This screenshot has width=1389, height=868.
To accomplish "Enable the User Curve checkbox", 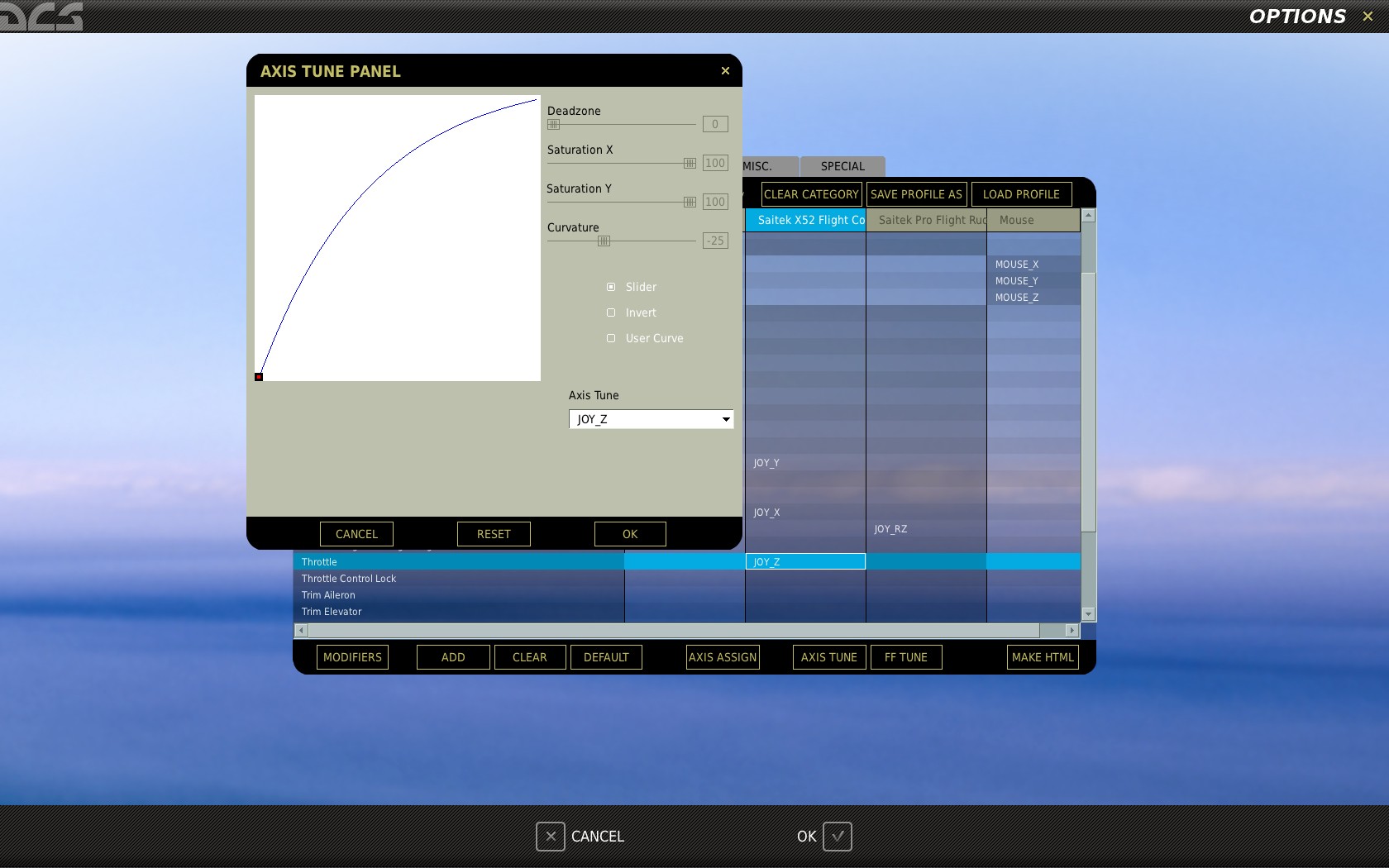I will (611, 338).
